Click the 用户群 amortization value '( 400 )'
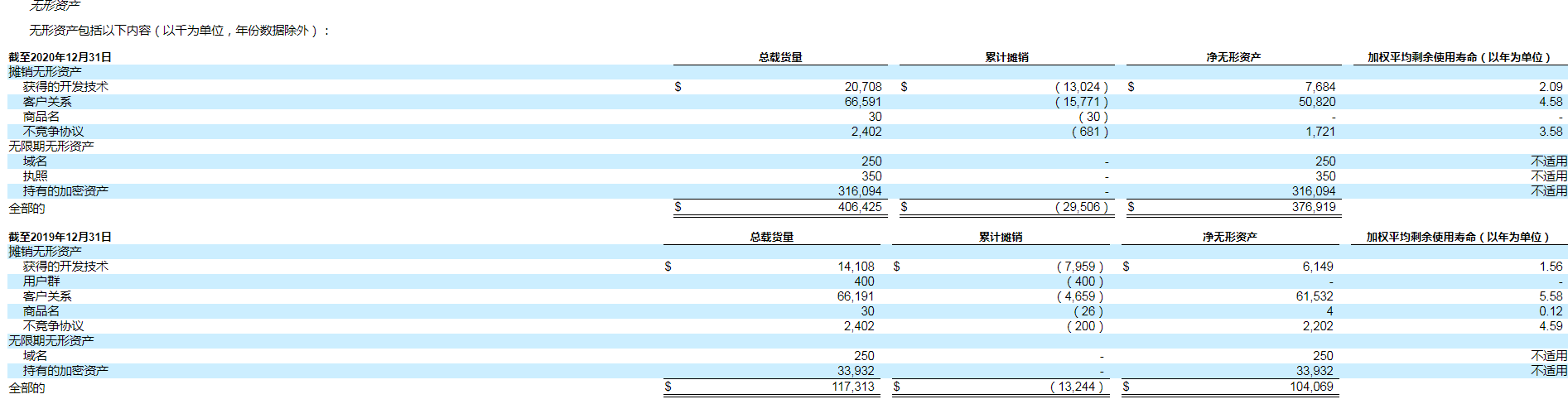The height and width of the screenshot is (404, 1568). (x=1085, y=281)
